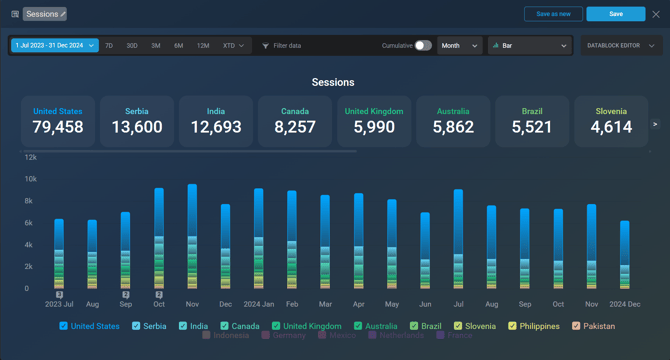
Task: Show next country cards with right arrow
Action: tap(655, 124)
